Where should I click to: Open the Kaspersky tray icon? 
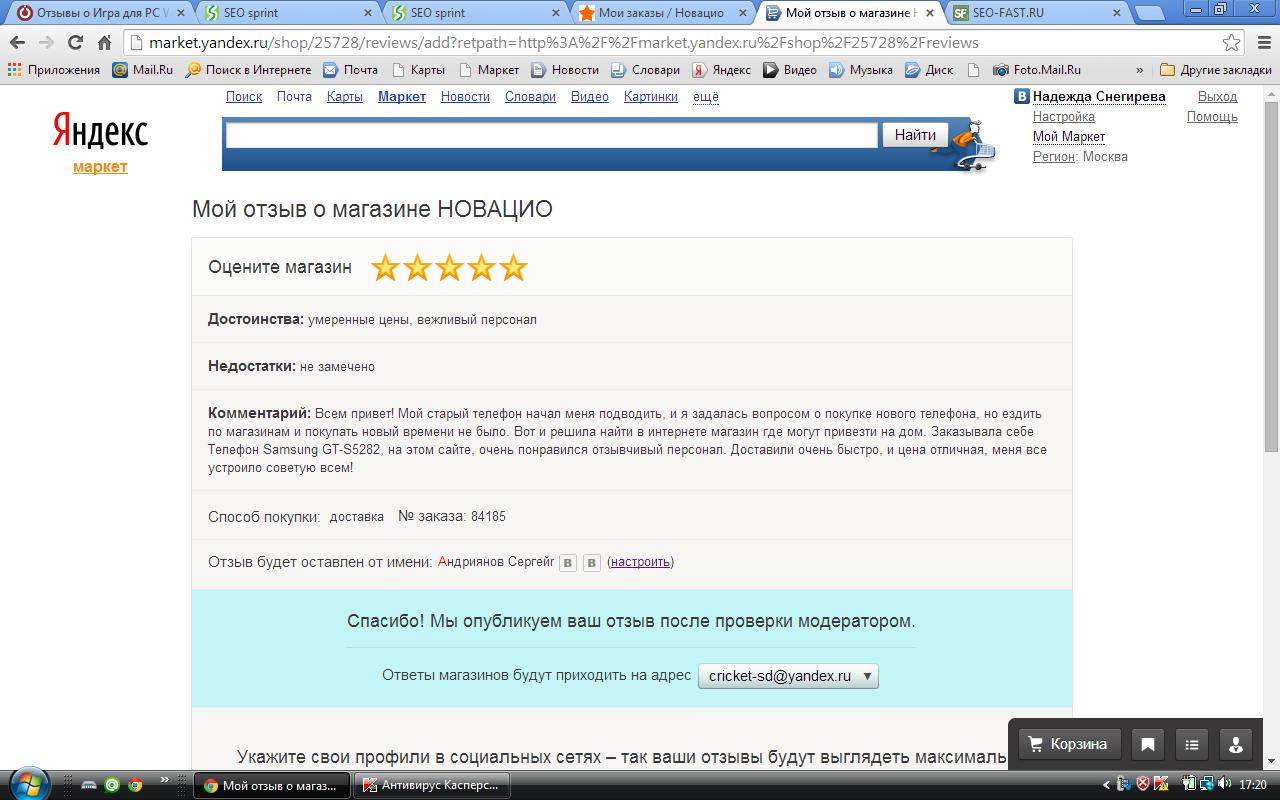(x=1161, y=784)
